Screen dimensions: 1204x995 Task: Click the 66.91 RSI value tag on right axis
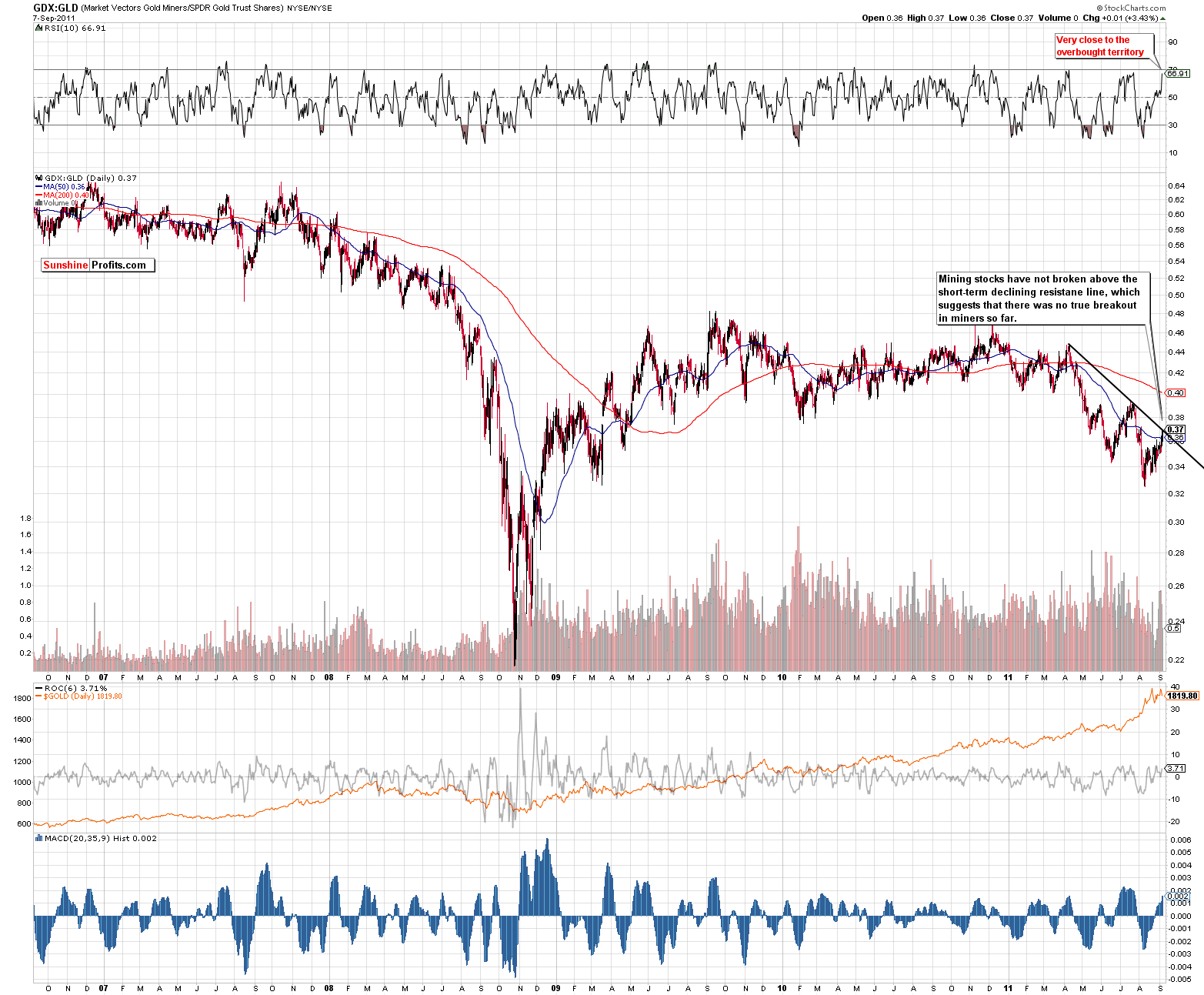pyautogui.click(x=1178, y=73)
